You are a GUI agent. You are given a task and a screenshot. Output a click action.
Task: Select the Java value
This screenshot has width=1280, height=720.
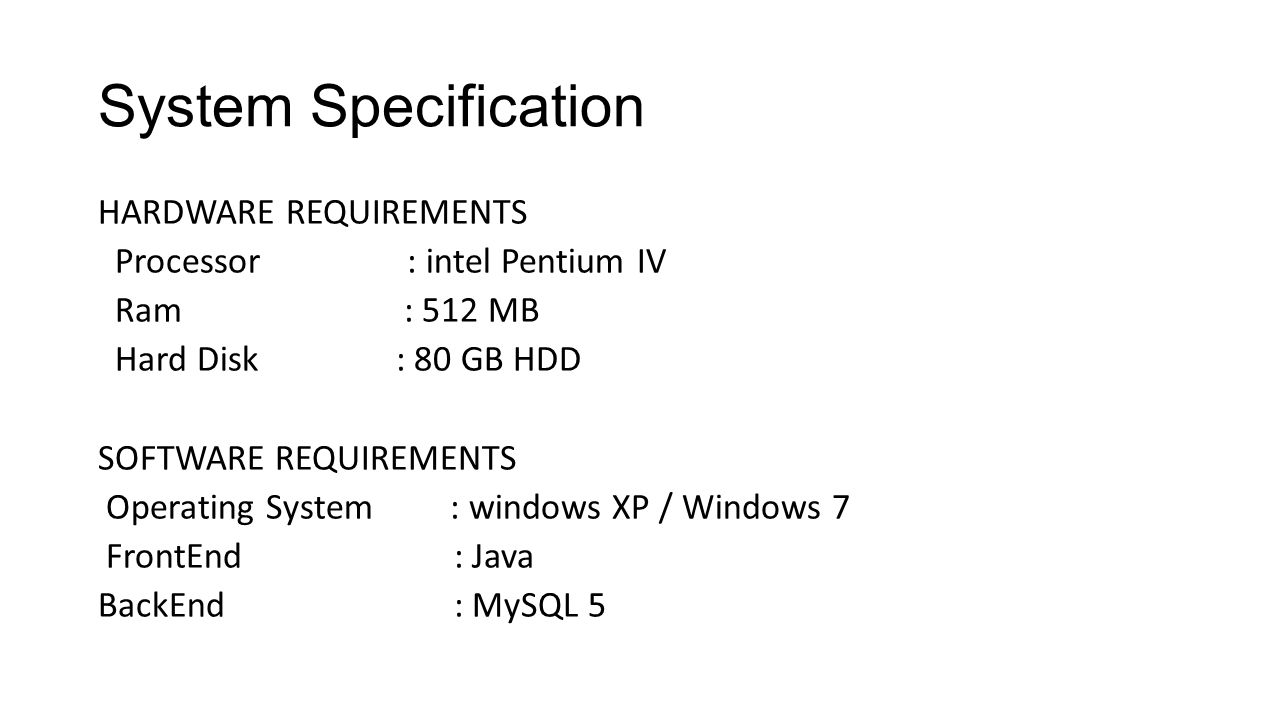tap(502, 557)
